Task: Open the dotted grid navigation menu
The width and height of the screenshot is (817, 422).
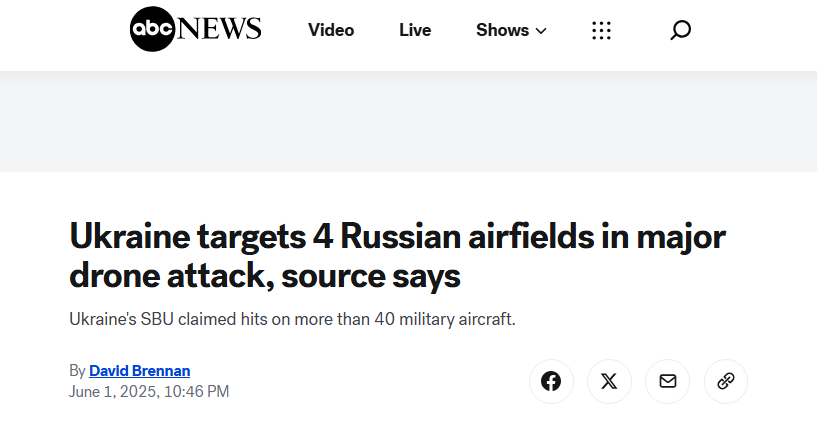Action: tap(601, 31)
